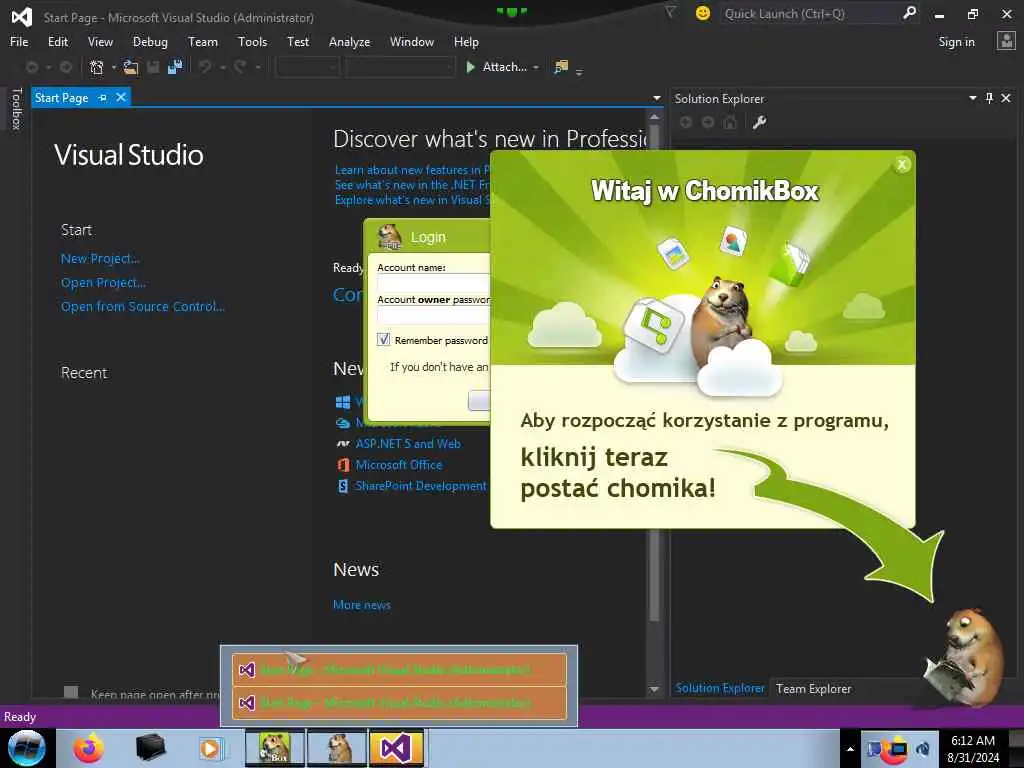The width and height of the screenshot is (1024, 768).
Task: Open the Attach button dropdown arrow
Action: pos(536,67)
